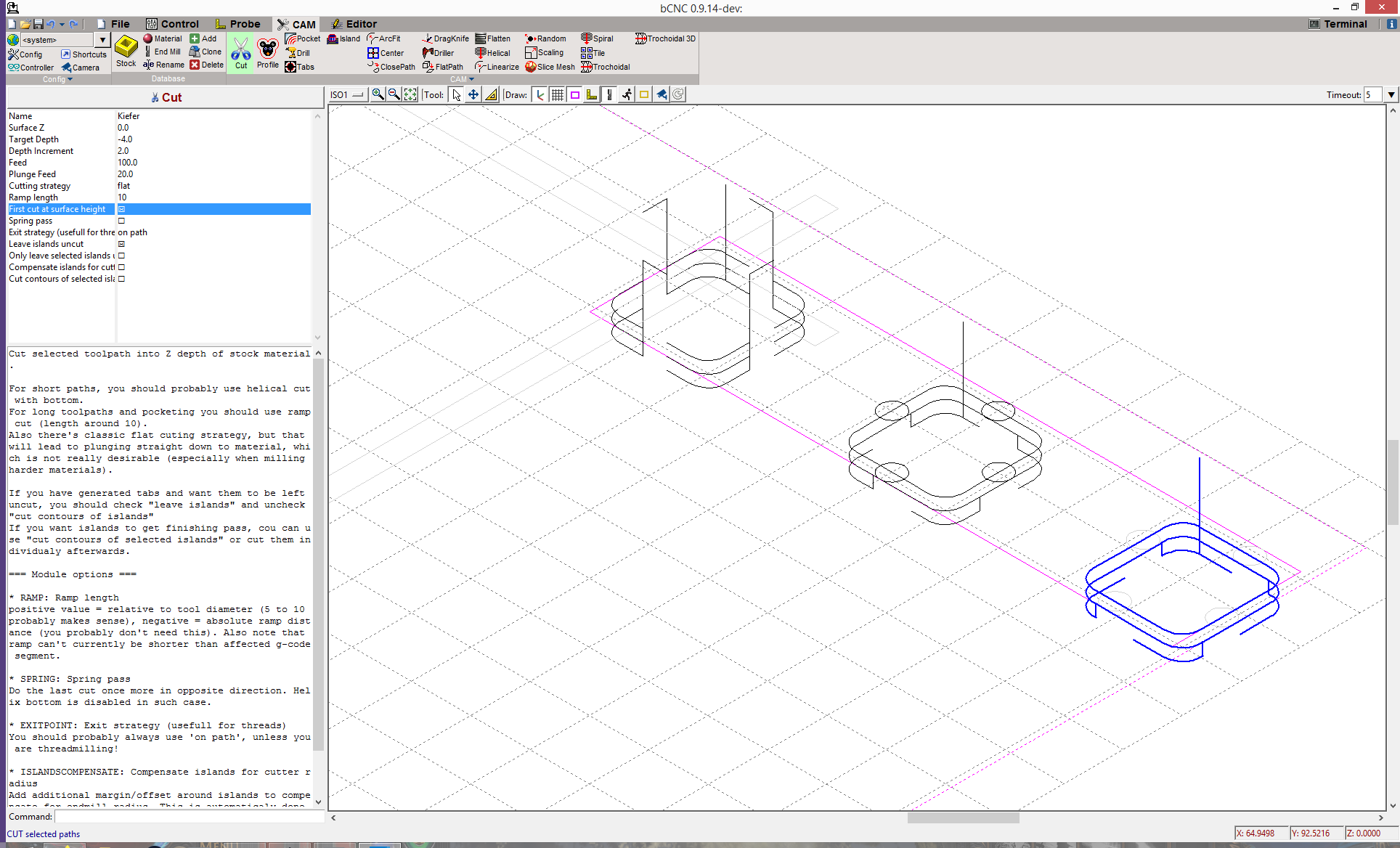Click the Terminal button
1400x848 pixels.
[1338, 24]
